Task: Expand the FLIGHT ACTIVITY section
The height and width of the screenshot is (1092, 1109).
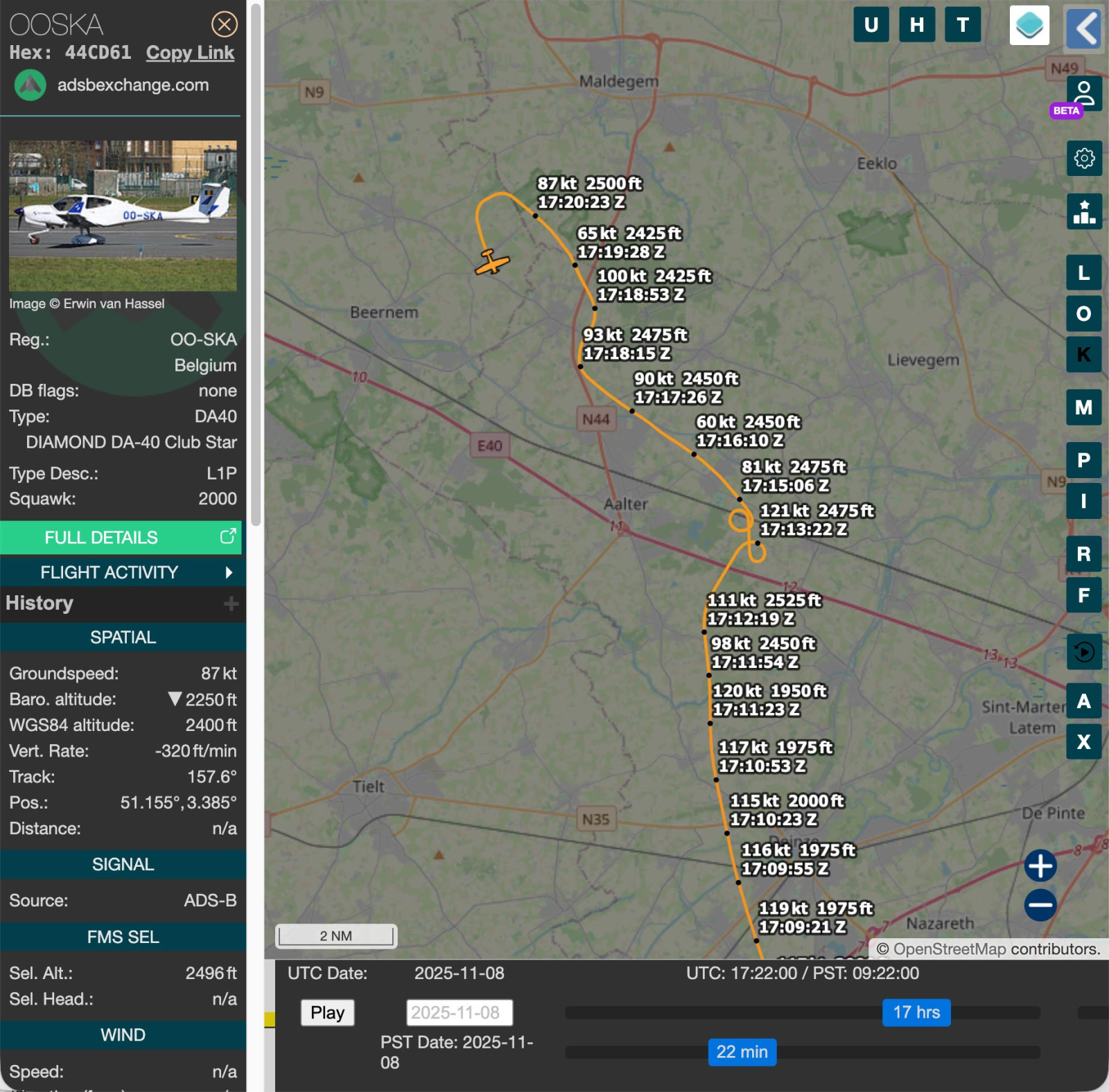Action: (122, 572)
